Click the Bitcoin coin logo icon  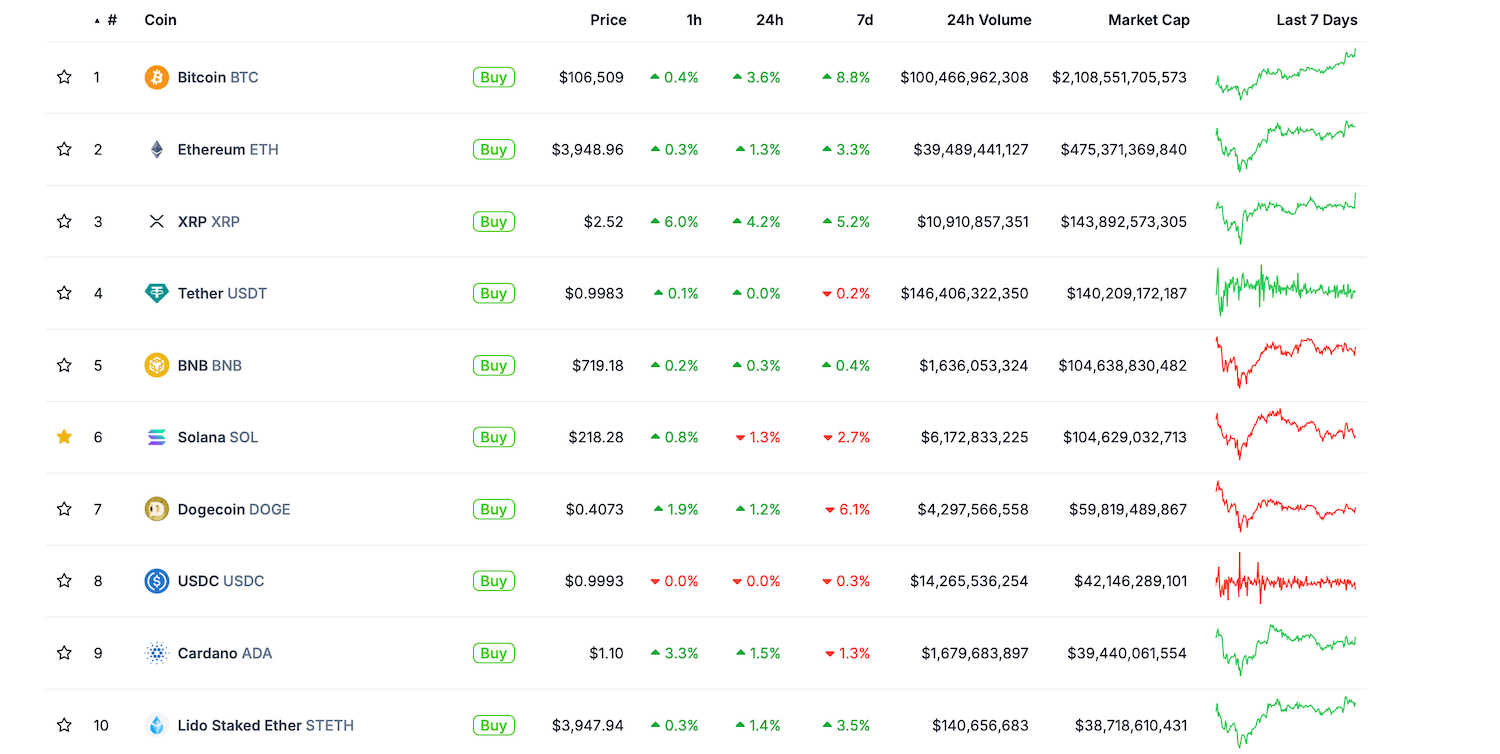(x=157, y=77)
